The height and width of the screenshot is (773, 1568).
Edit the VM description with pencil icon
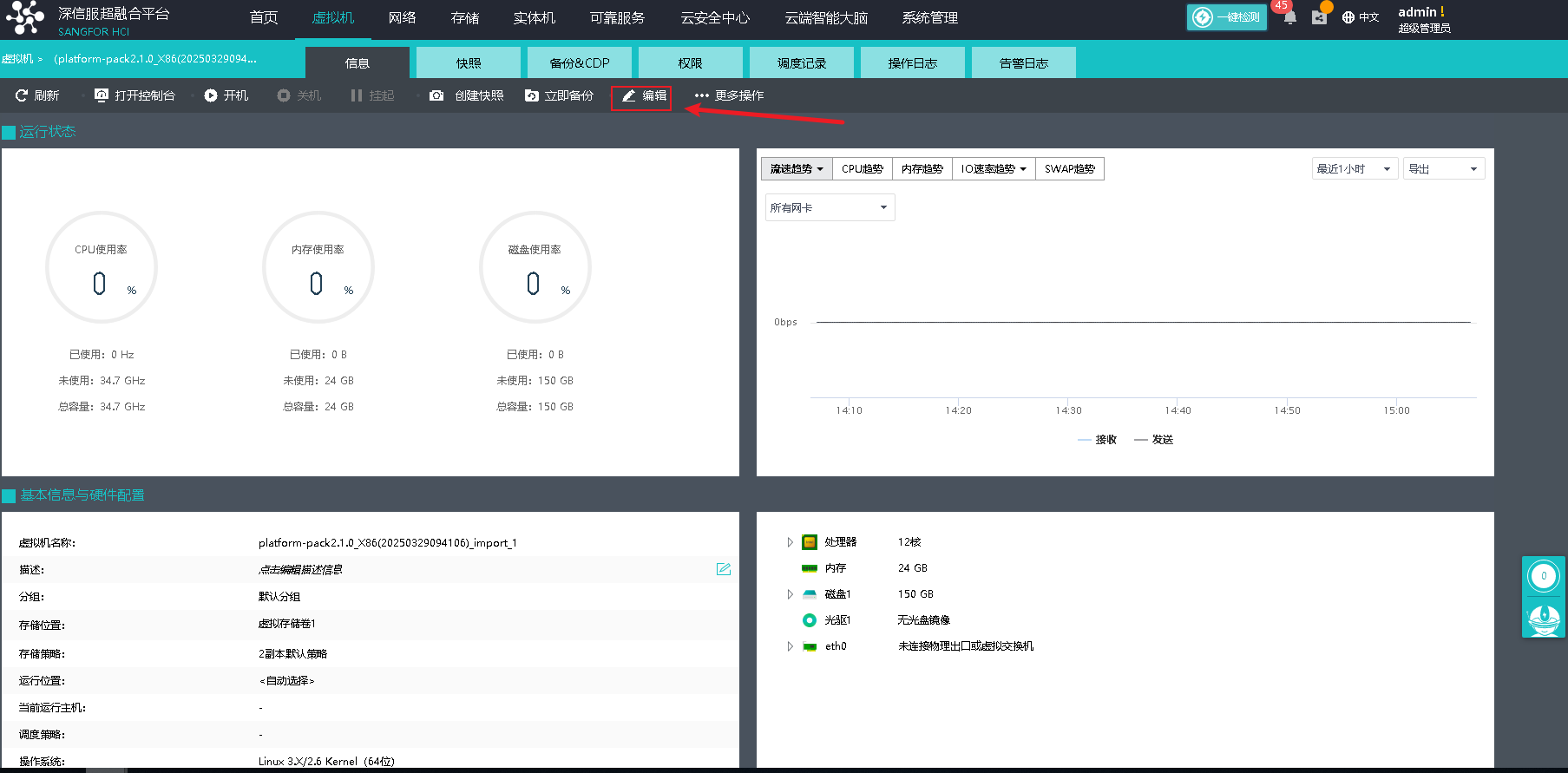pyautogui.click(x=723, y=569)
